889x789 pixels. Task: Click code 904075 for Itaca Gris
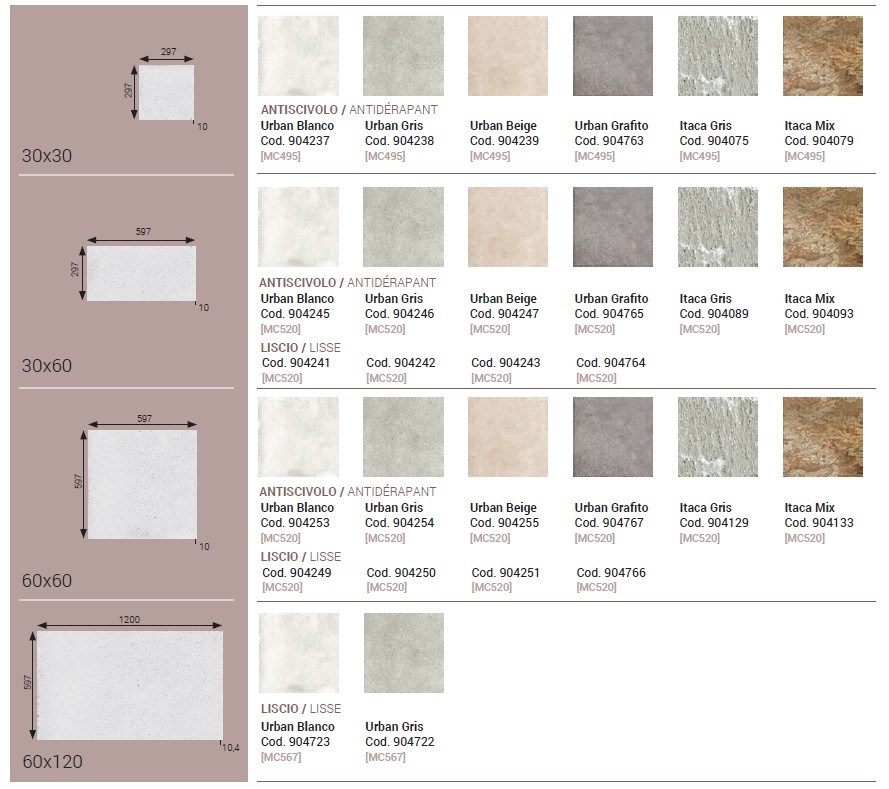pyautogui.click(x=714, y=141)
